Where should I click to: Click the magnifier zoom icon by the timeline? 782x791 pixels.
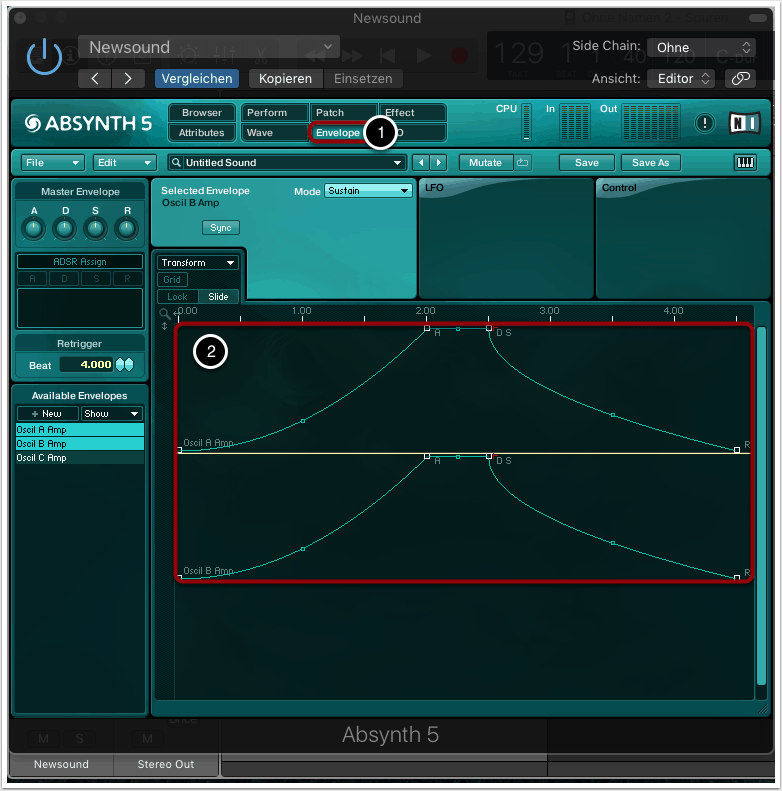[x=165, y=313]
